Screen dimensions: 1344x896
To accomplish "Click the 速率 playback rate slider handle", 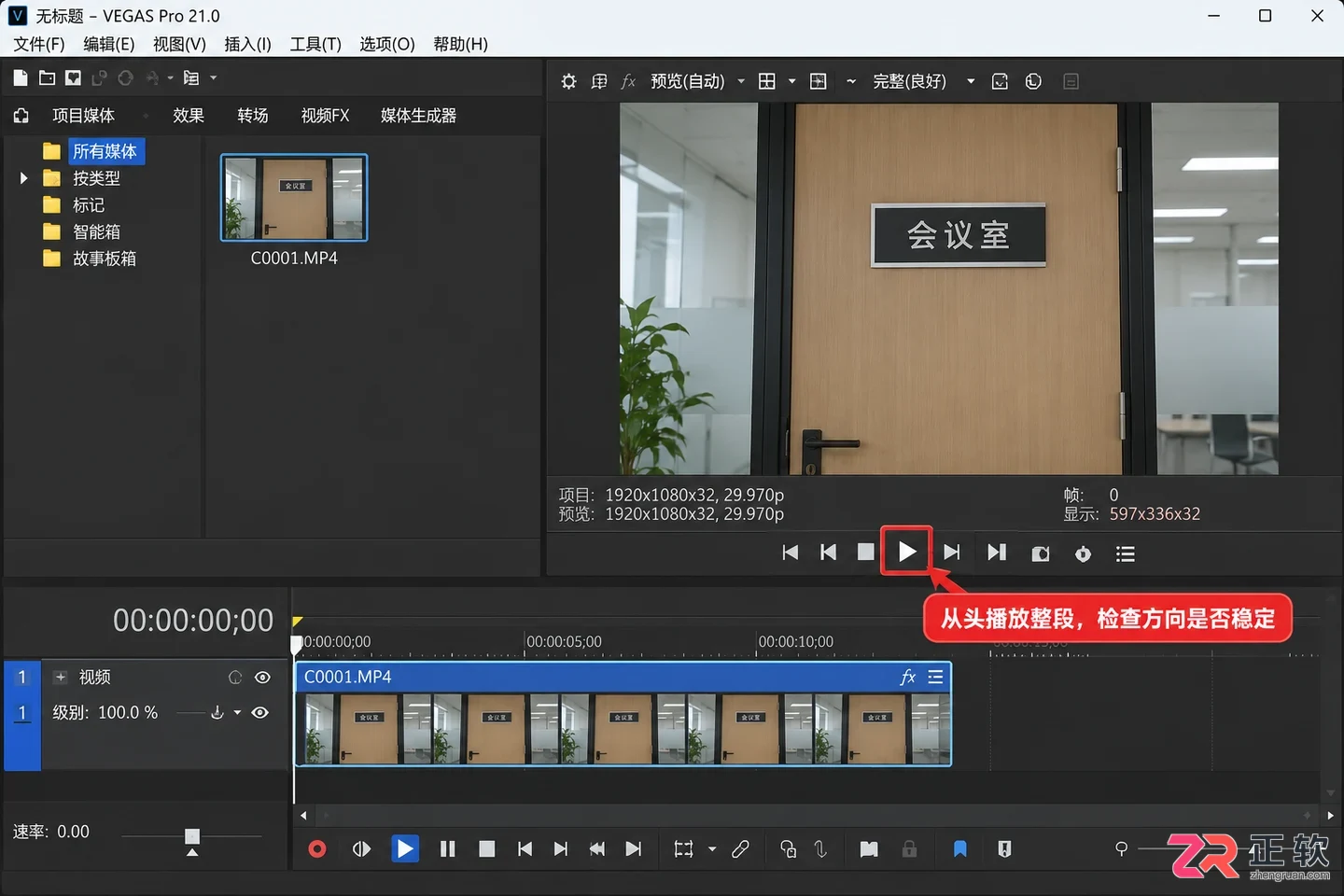I will click(192, 836).
